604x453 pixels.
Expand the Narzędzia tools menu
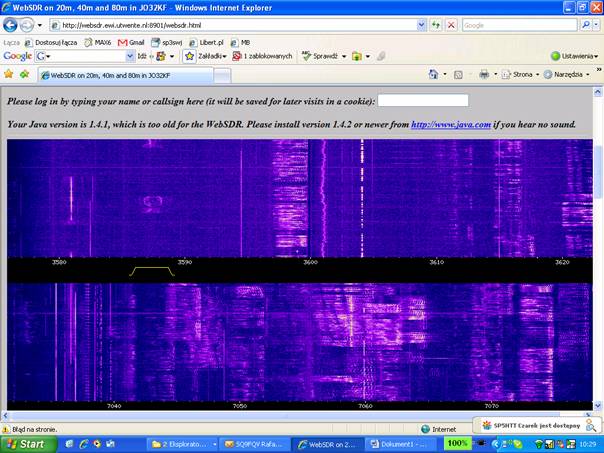[570, 74]
